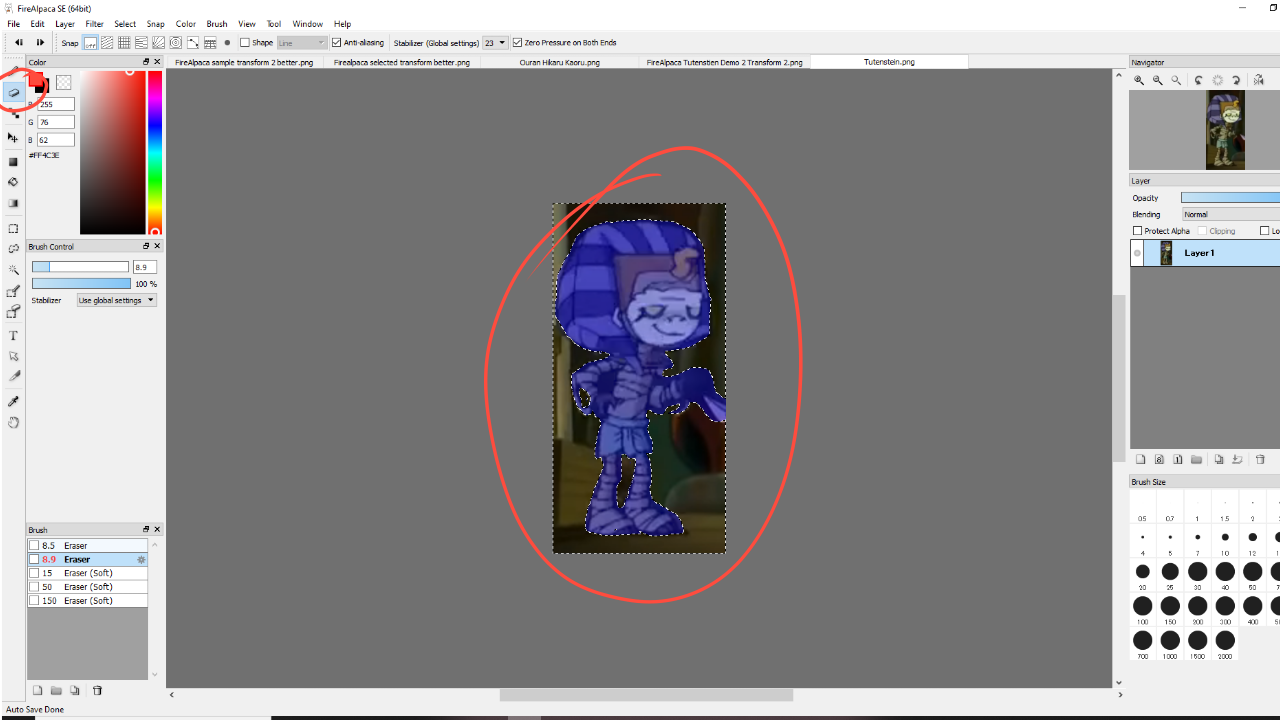Enable the curve snap
Screen dimensions: 1280x720
pos(192,43)
